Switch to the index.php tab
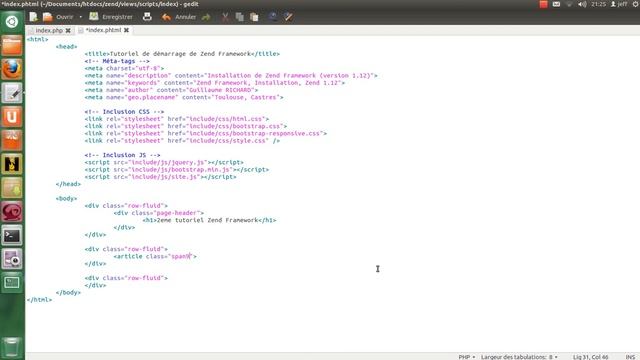Screen dimensions: 640x360 point(49,30)
